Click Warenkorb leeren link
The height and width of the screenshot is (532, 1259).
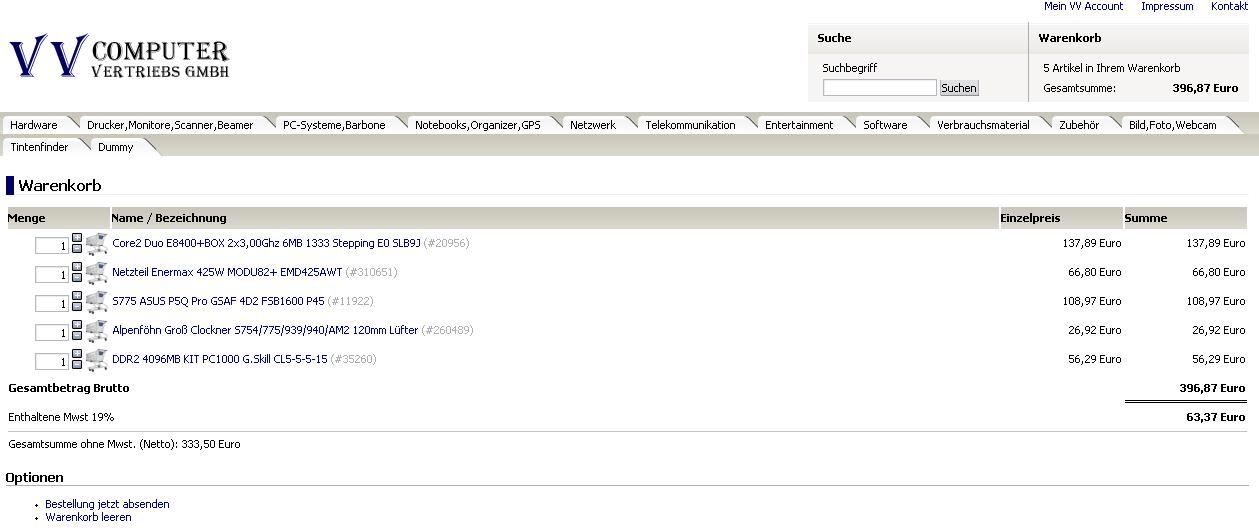pyautogui.click(x=88, y=517)
